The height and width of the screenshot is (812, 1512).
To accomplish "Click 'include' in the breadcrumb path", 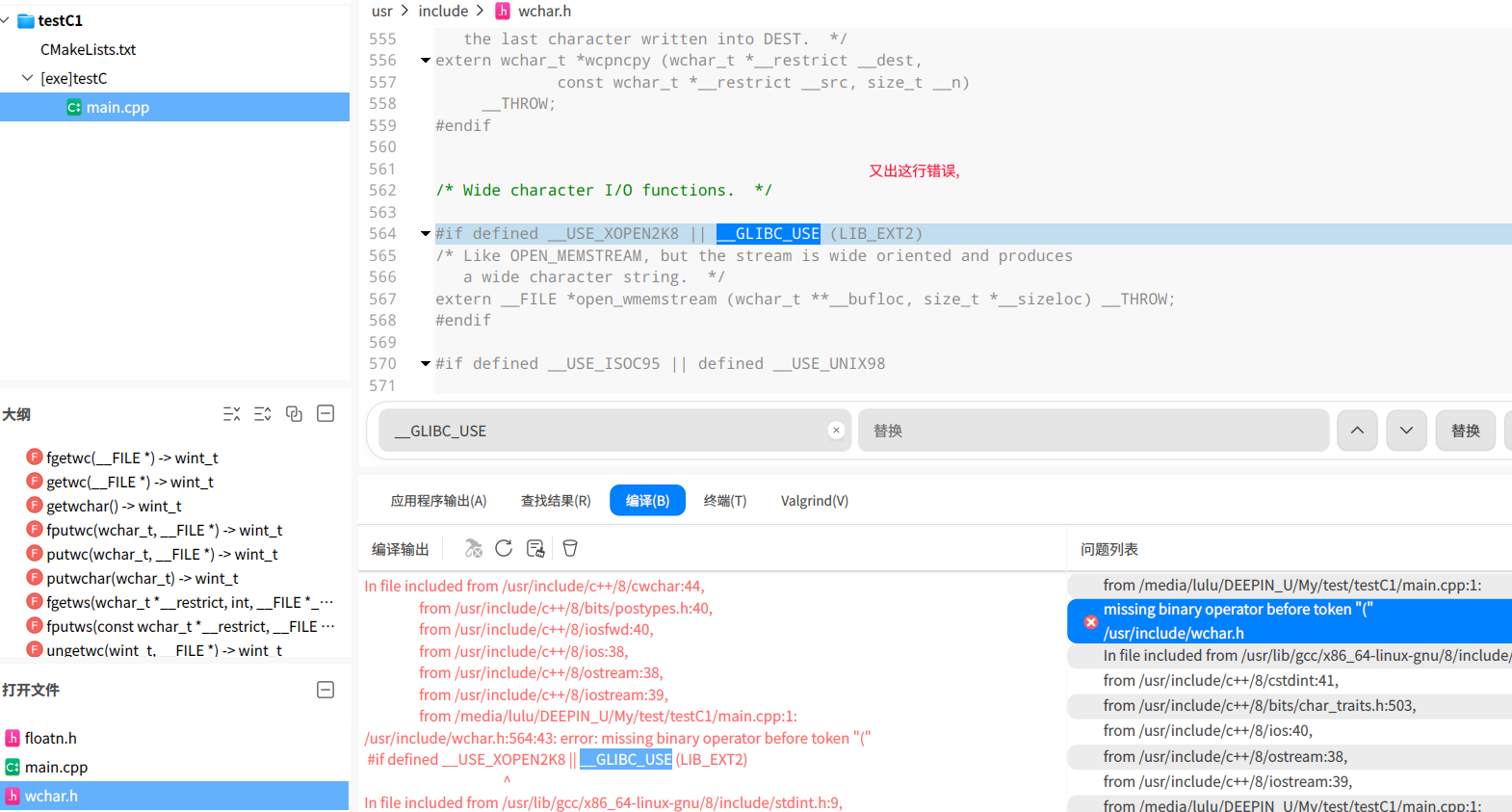I will (x=443, y=11).
